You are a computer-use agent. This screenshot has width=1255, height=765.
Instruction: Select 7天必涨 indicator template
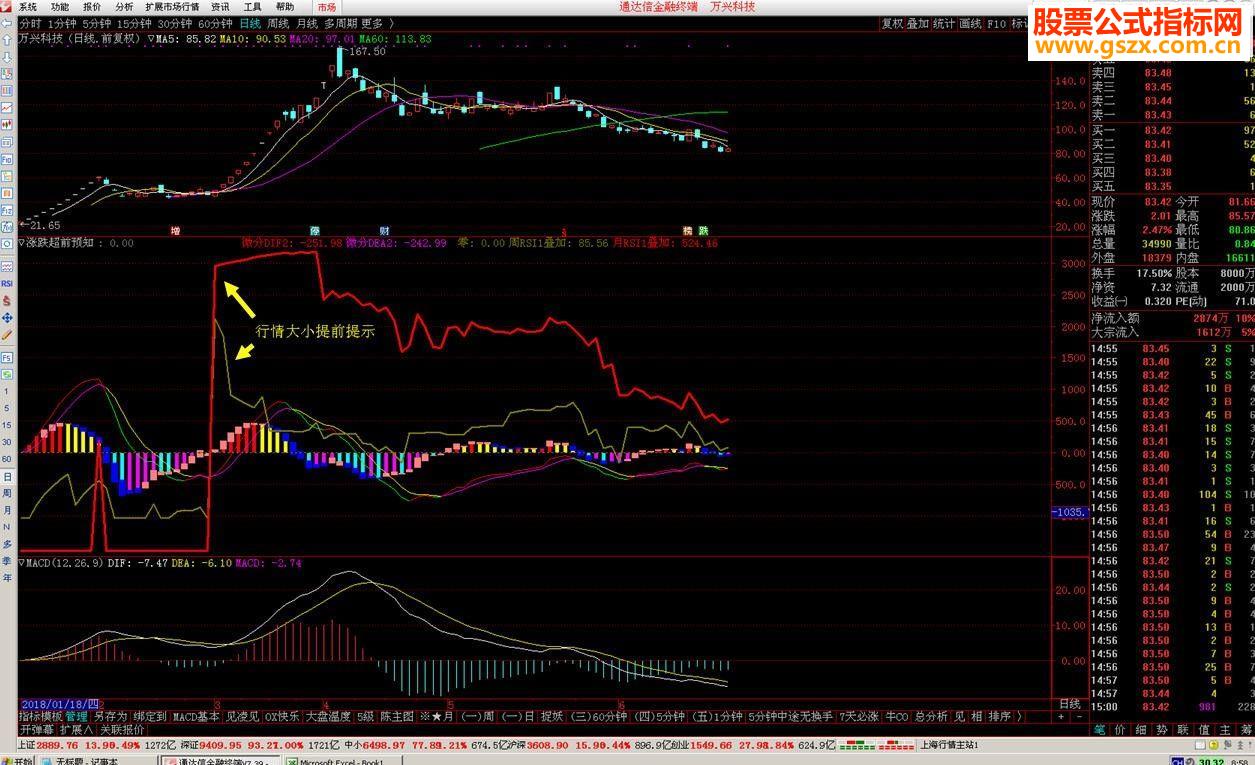point(858,716)
